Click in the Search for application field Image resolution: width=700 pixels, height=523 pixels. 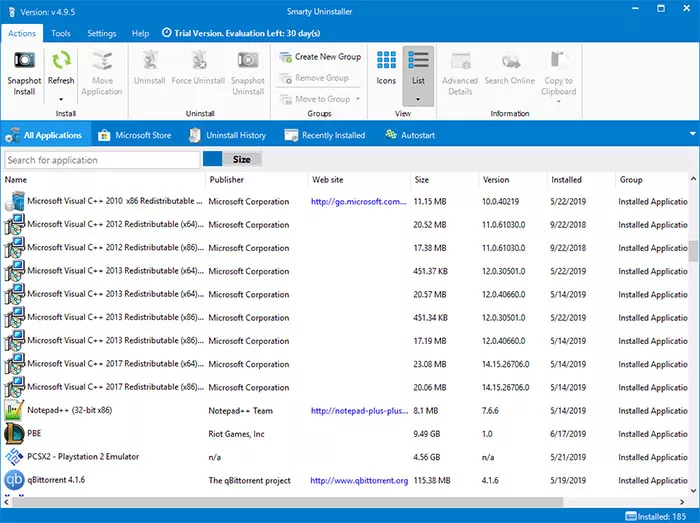click(102, 160)
